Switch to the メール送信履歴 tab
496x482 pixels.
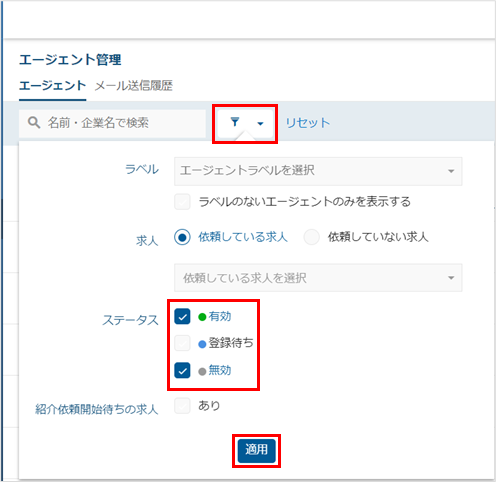click(134, 86)
